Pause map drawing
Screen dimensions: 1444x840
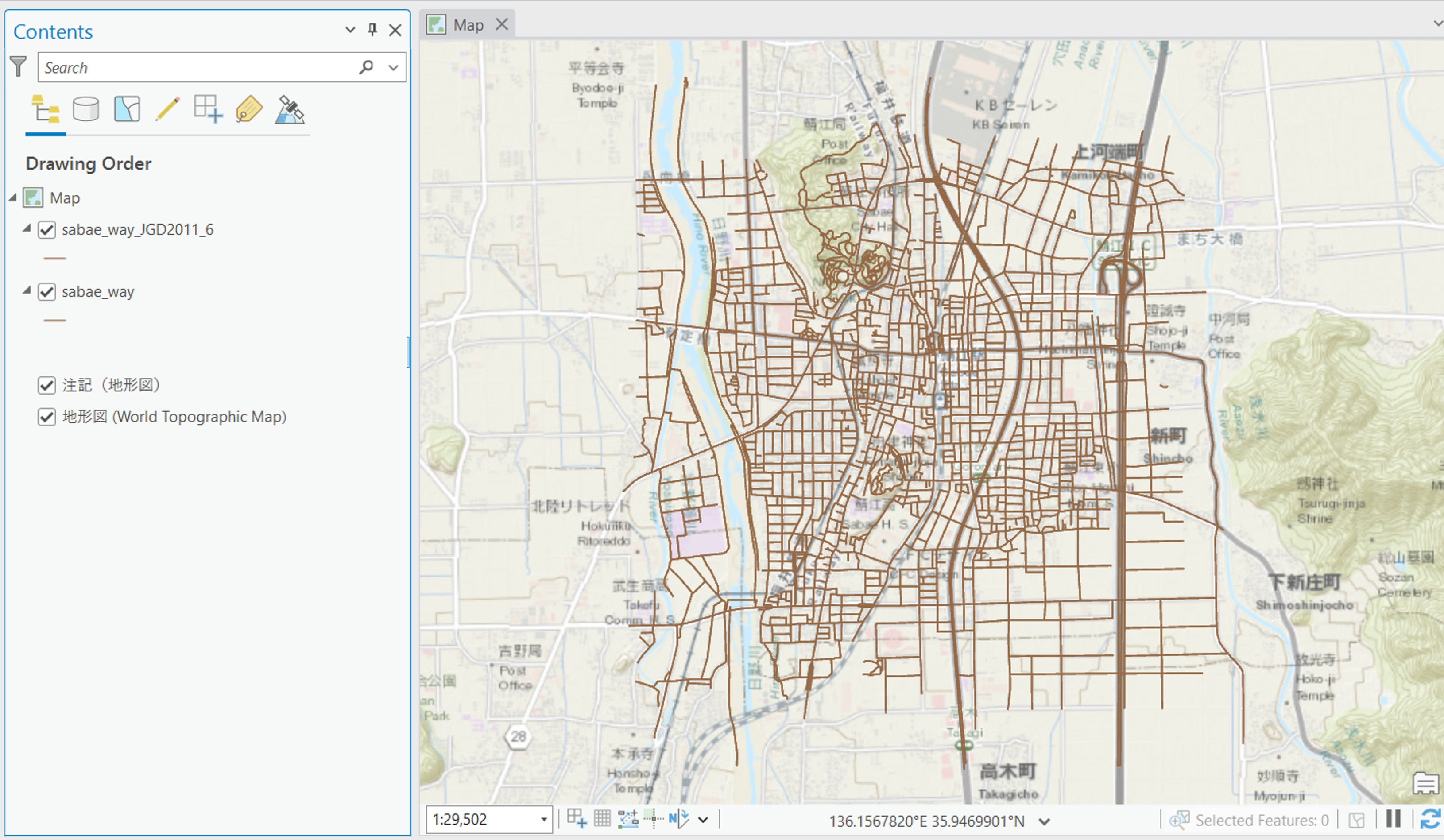[1393, 818]
